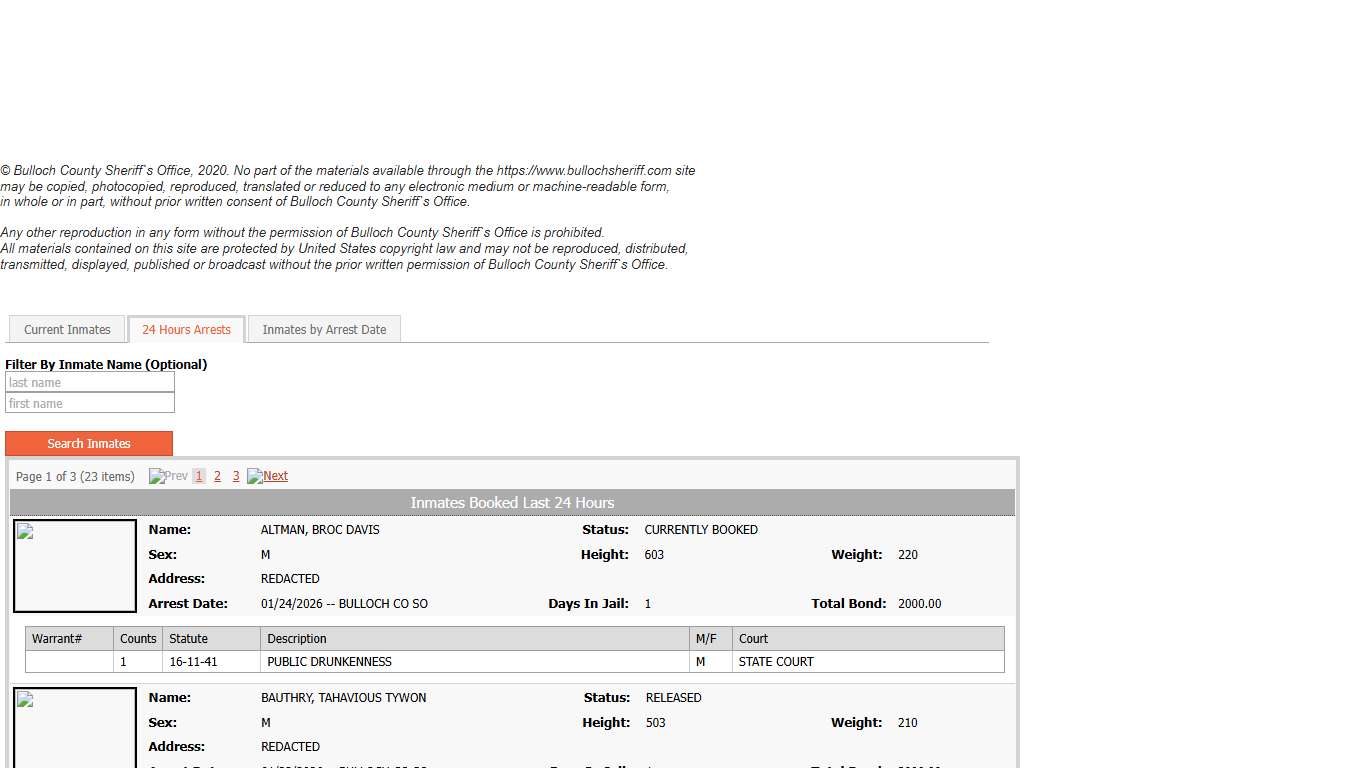Jump to page 2 of results
Screen dimensions: 1366x768
click(217, 477)
